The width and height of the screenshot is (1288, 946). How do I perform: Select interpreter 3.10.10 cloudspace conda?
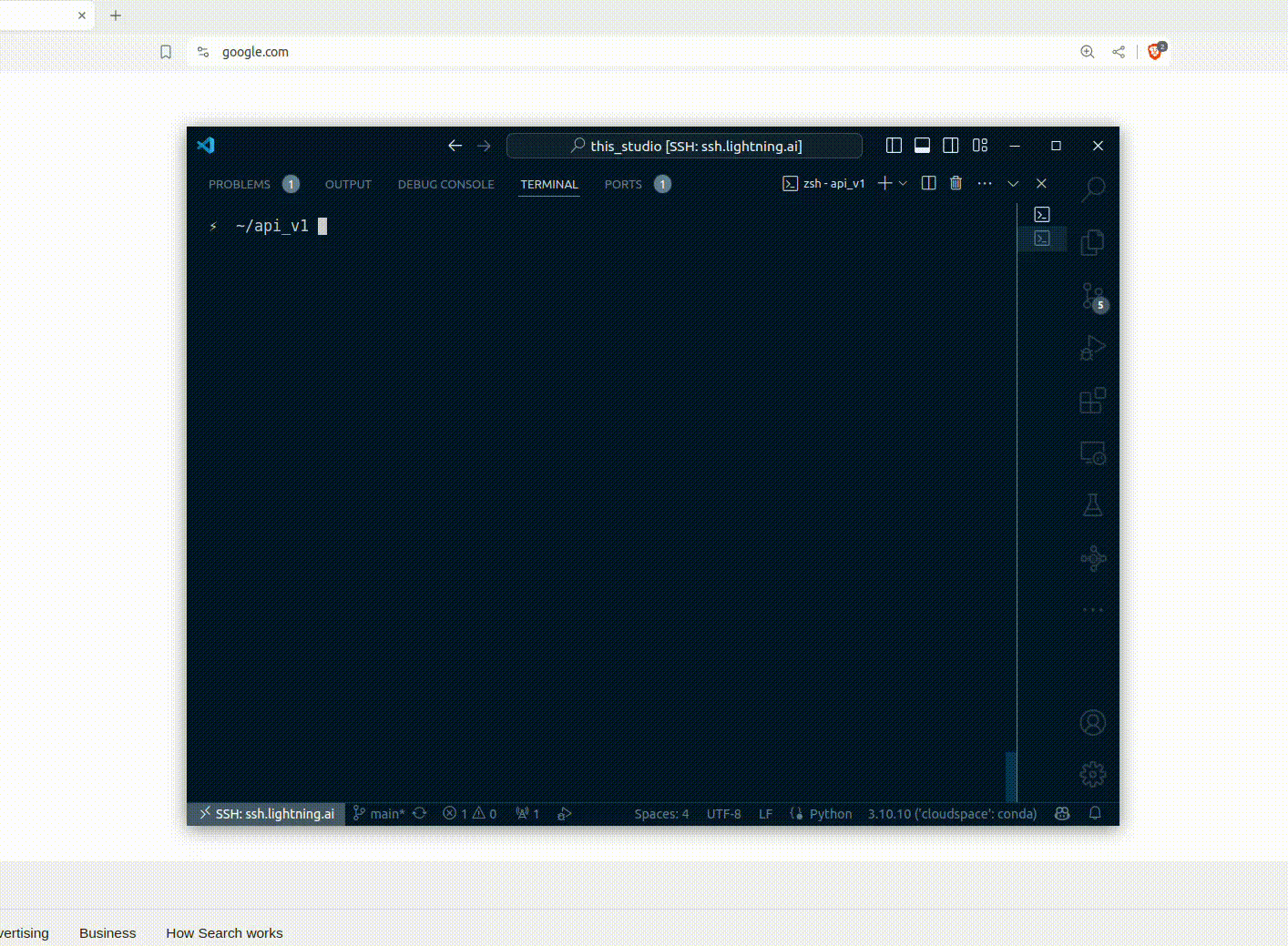(x=952, y=814)
